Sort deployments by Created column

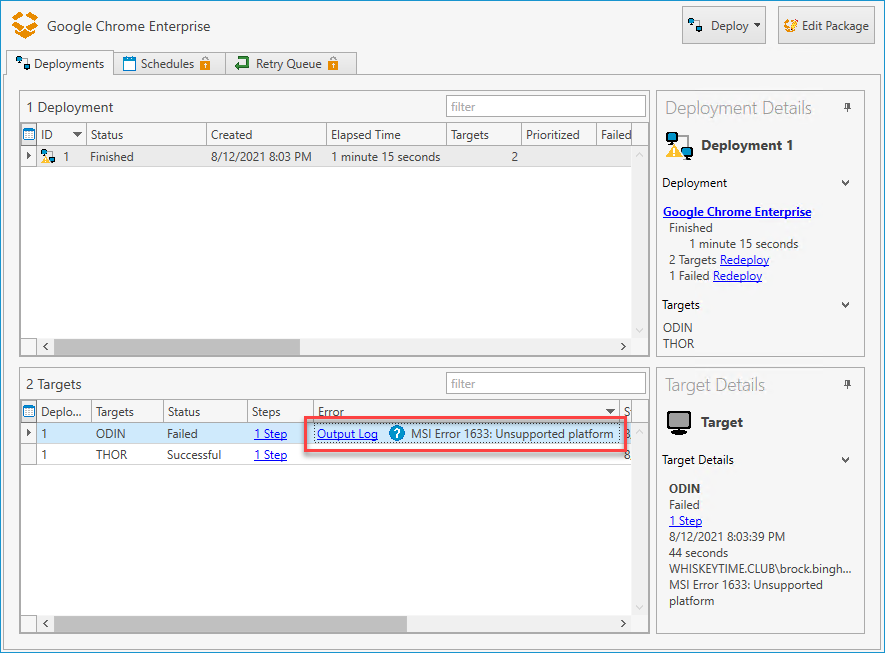click(x=266, y=134)
